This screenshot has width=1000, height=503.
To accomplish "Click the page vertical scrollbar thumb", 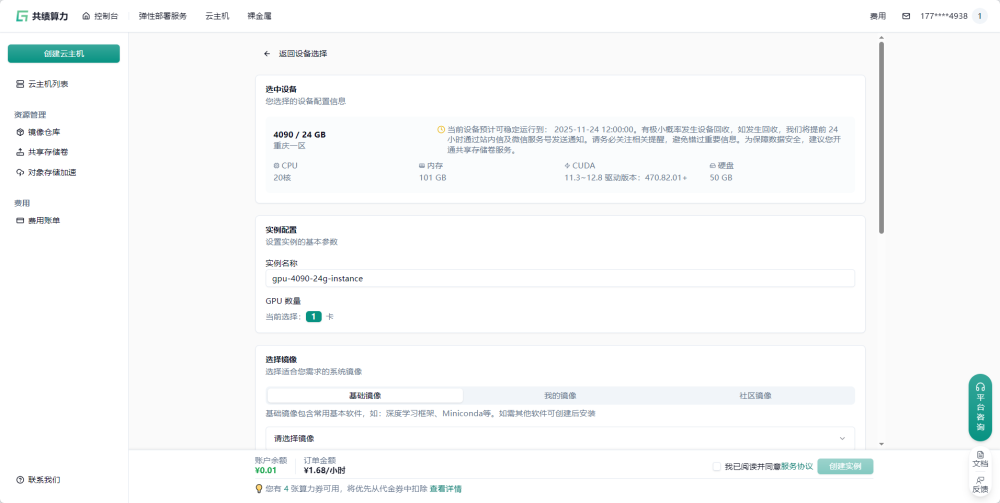I will [x=881, y=138].
